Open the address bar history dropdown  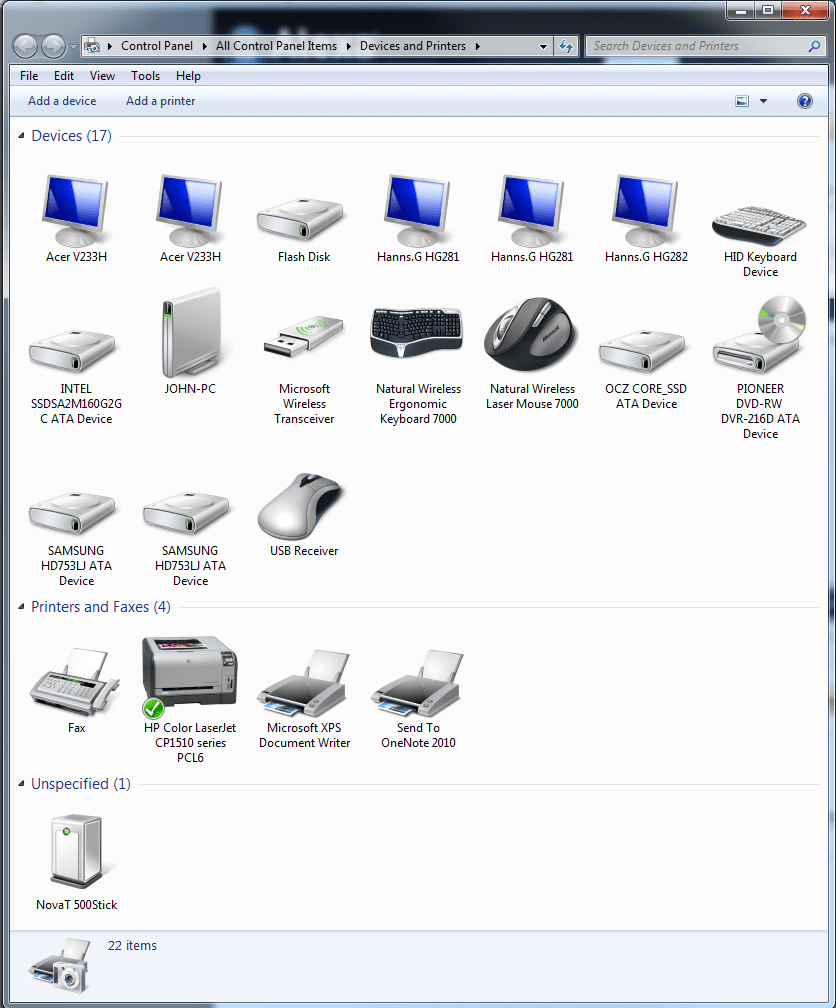[543, 46]
